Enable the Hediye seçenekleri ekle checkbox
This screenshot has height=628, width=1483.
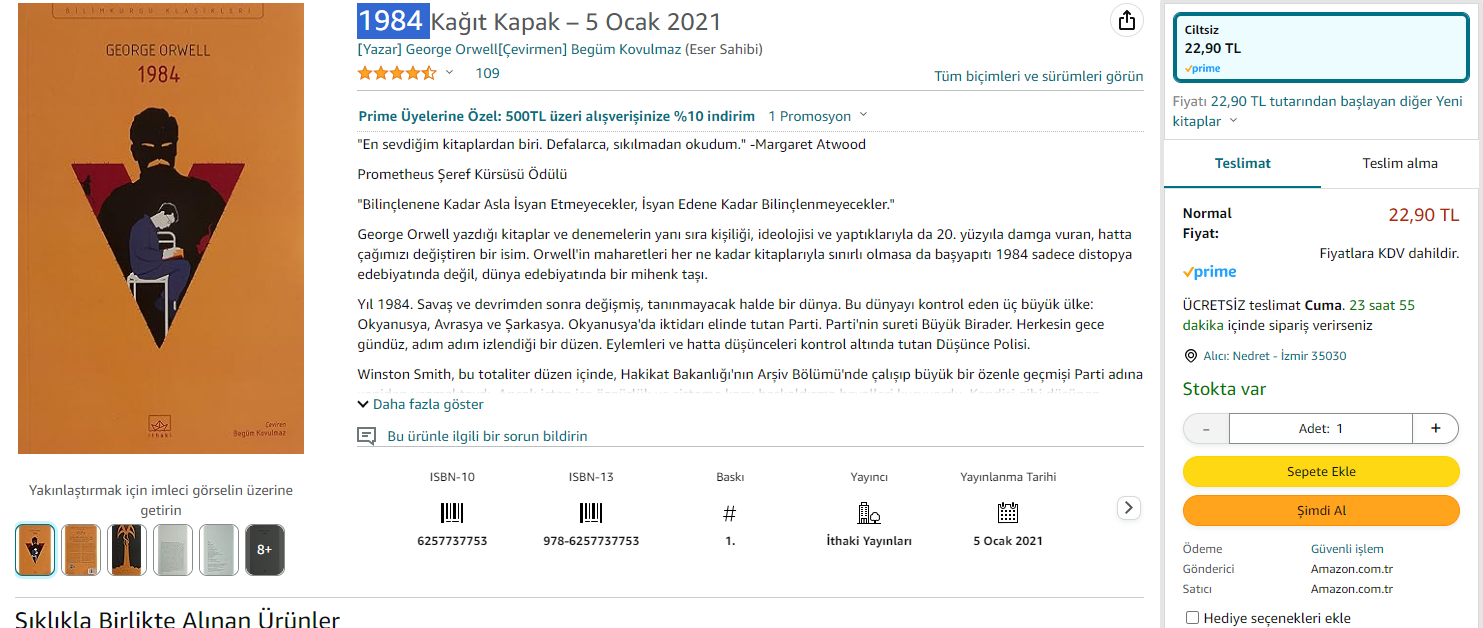pos(1191,618)
